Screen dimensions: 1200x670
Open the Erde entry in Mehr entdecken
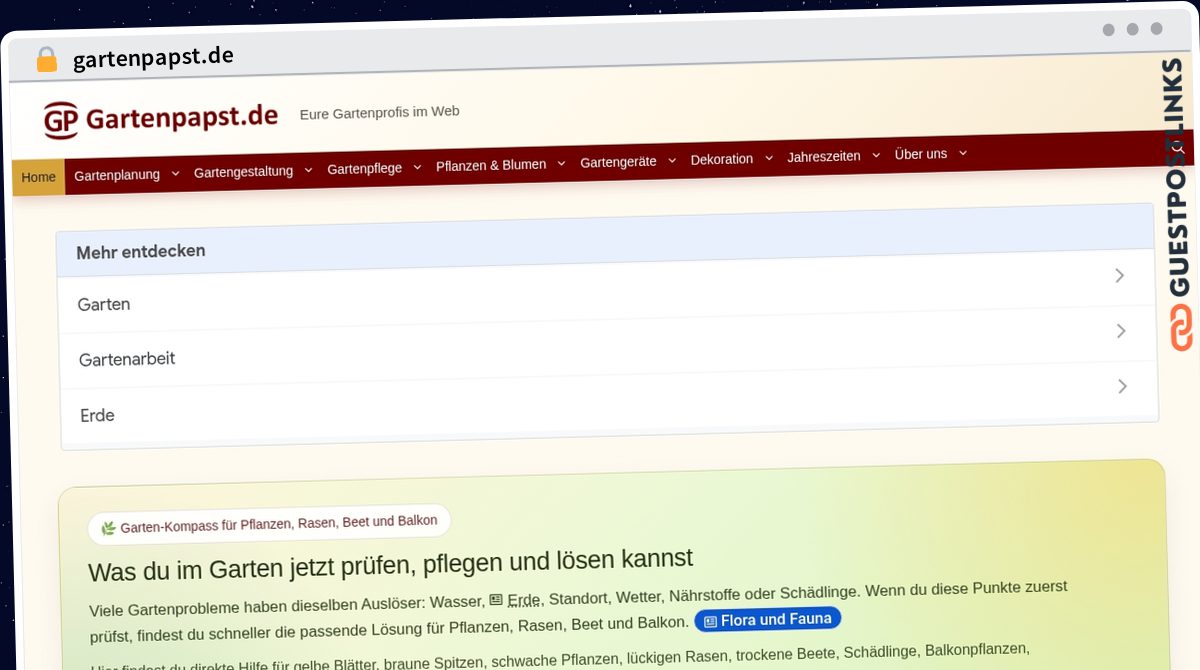(610, 401)
